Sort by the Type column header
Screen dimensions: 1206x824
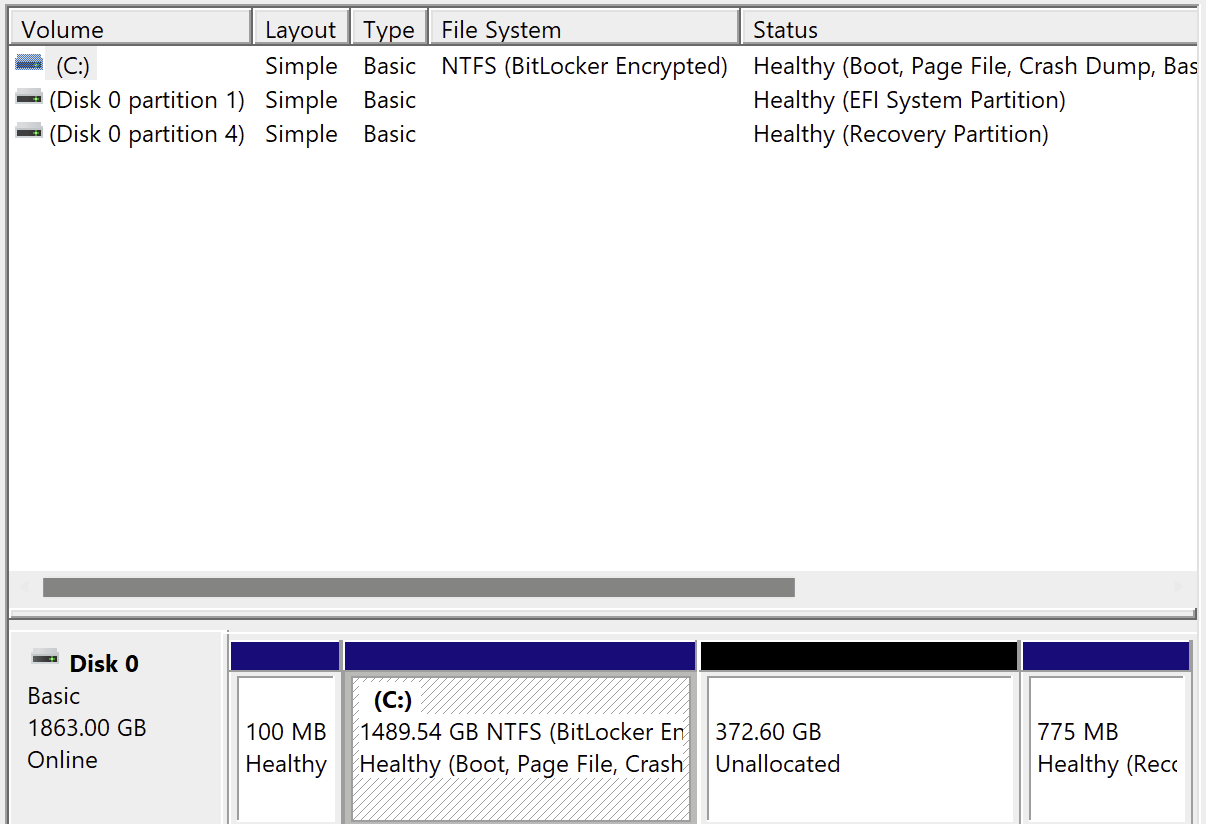pyautogui.click(x=389, y=29)
